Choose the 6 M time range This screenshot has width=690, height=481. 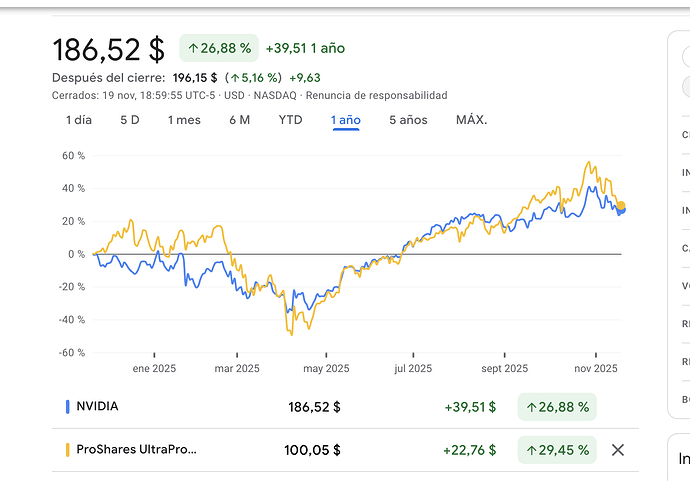[239, 120]
